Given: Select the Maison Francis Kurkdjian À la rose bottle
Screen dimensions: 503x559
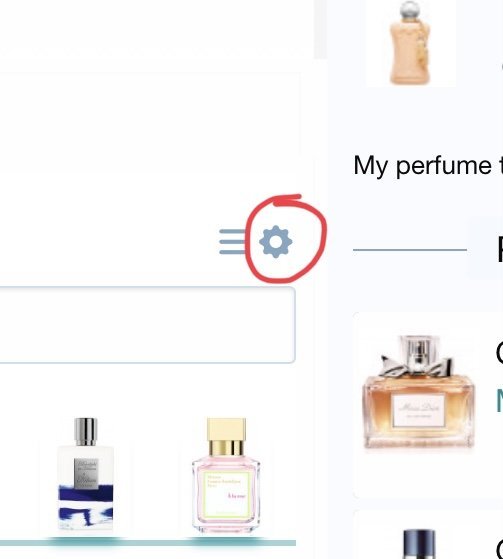Looking at the screenshot, I should 226,476.
